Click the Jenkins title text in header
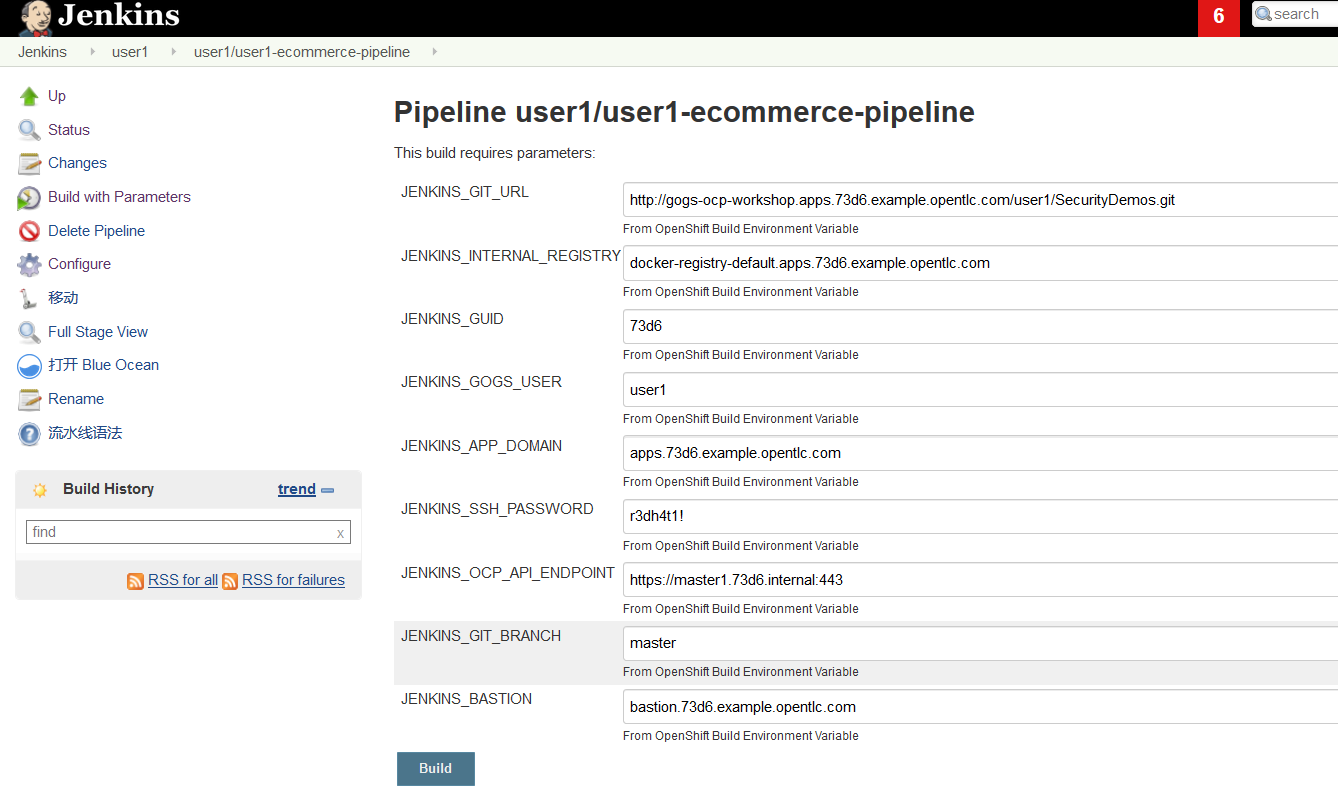The width and height of the screenshot is (1338, 794). tap(119, 15)
